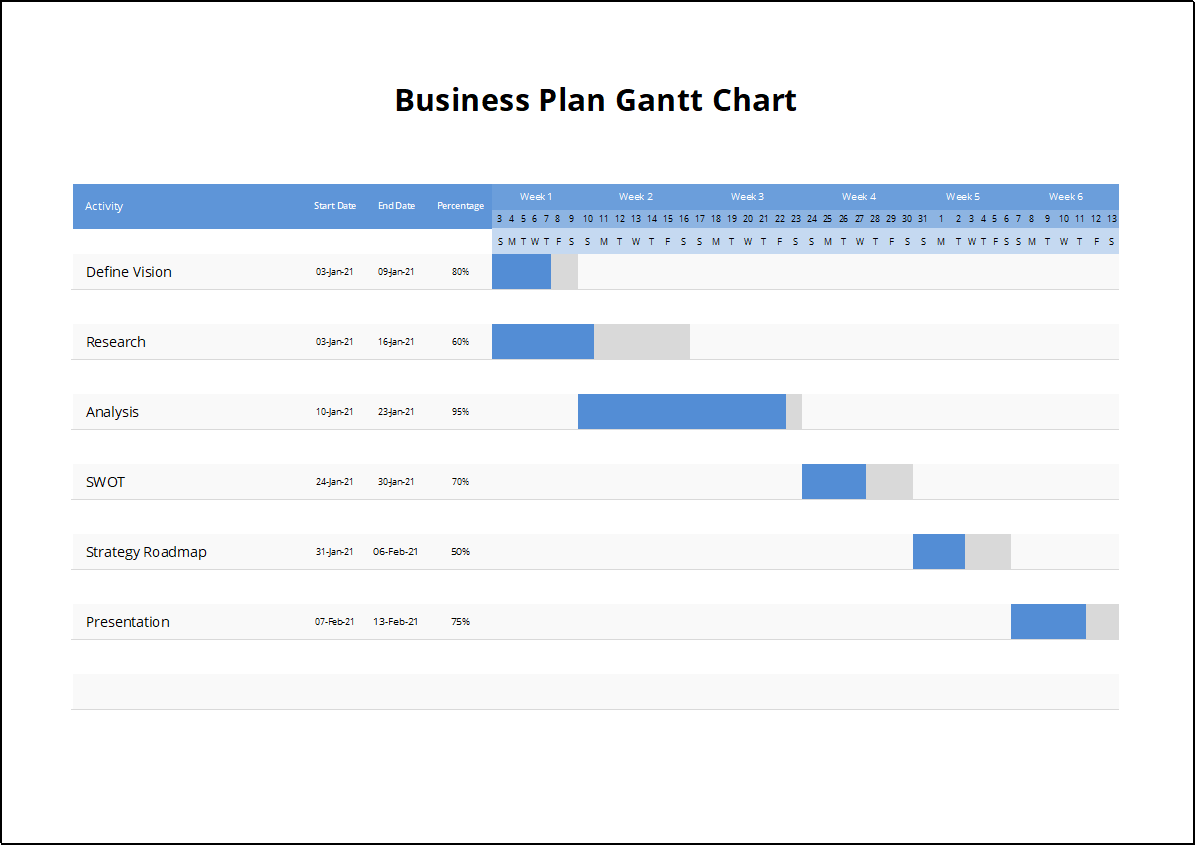Select the 24-Jan-21 start date of SWOT
Viewport: 1195px width, 845px height.
[334, 482]
